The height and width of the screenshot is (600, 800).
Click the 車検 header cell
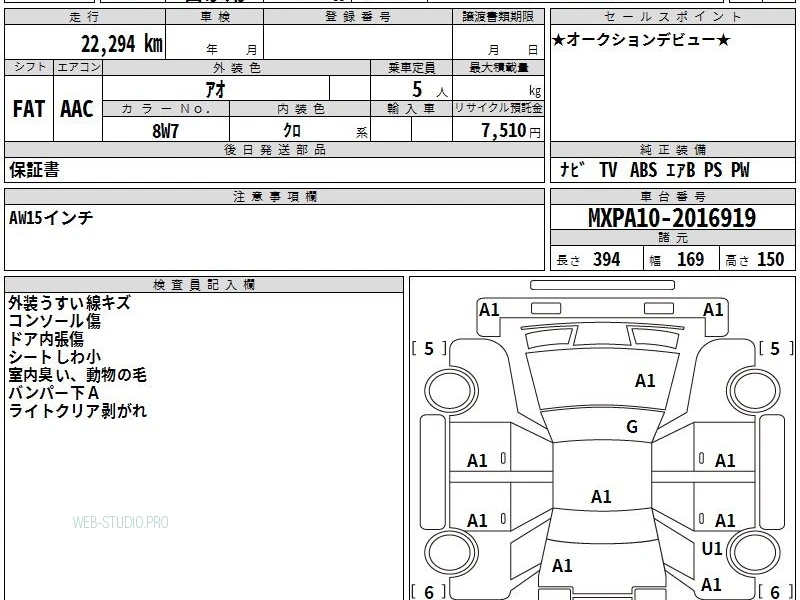coord(215,17)
